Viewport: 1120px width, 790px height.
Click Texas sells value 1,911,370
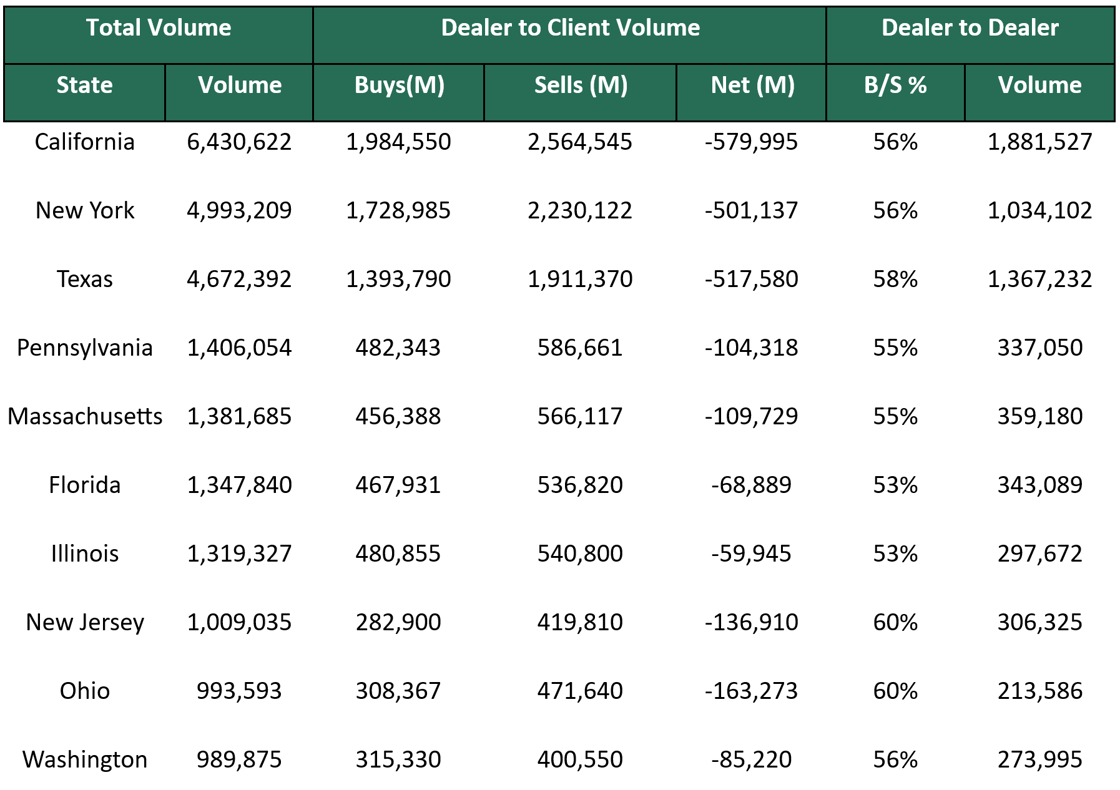(580, 279)
